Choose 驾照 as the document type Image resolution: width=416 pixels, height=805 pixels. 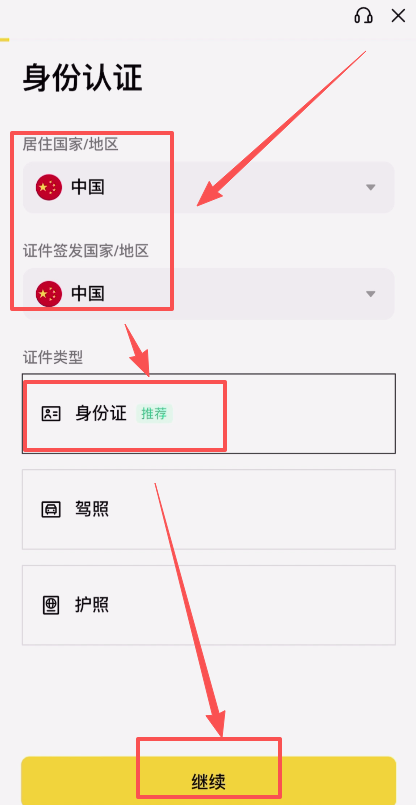coord(209,509)
